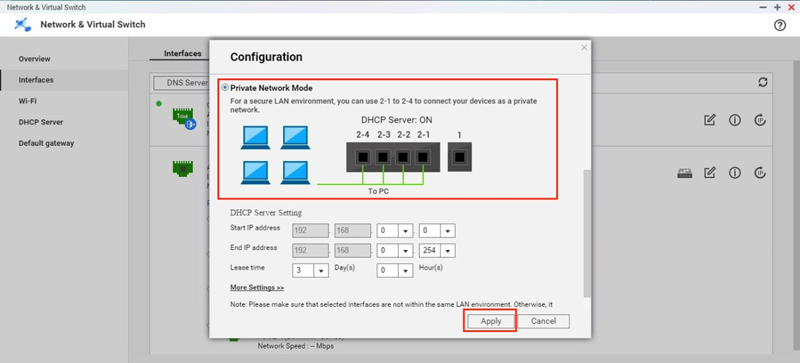Click the Apply button
This screenshot has height=363, width=800.
coord(491,321)
